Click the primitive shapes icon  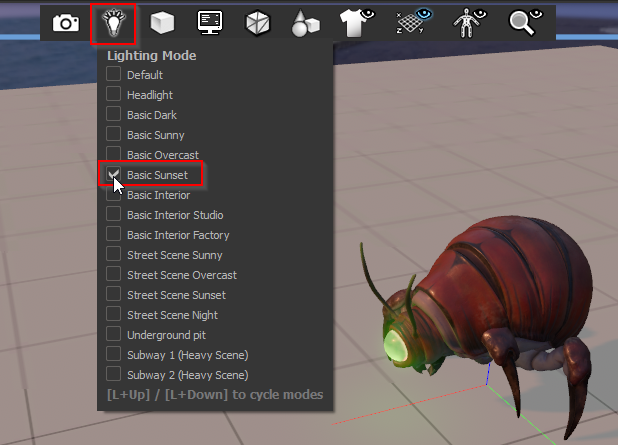[306, 22]
